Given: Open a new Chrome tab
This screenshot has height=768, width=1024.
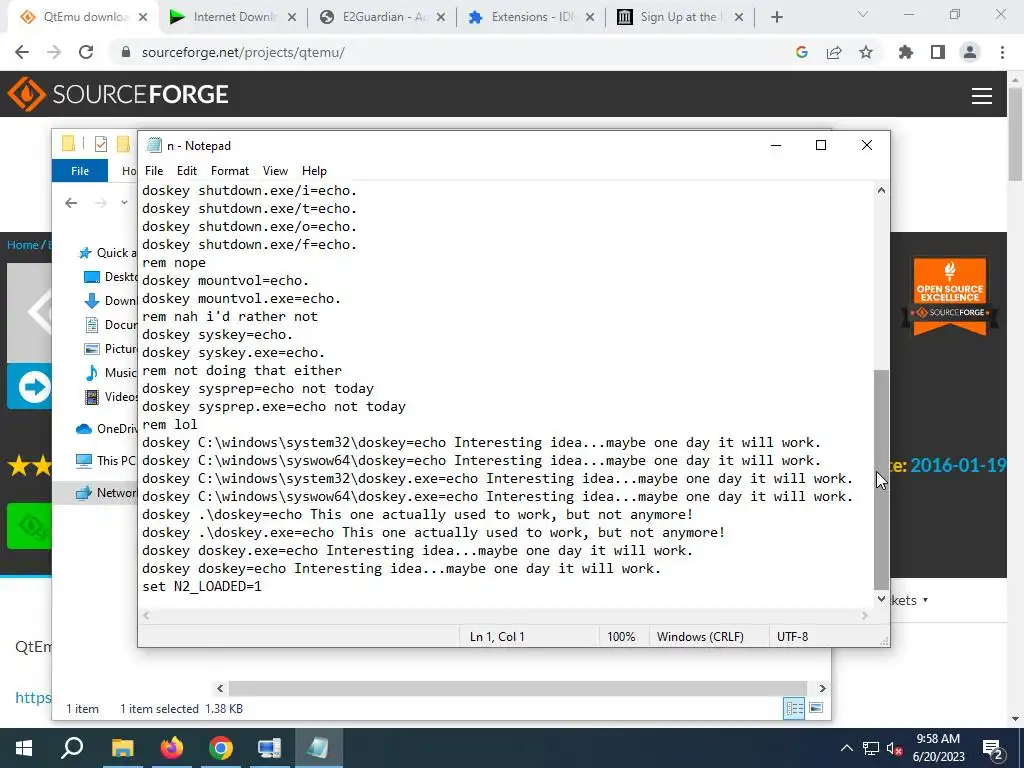Looking at the screenshot, I should coord(776,18).
